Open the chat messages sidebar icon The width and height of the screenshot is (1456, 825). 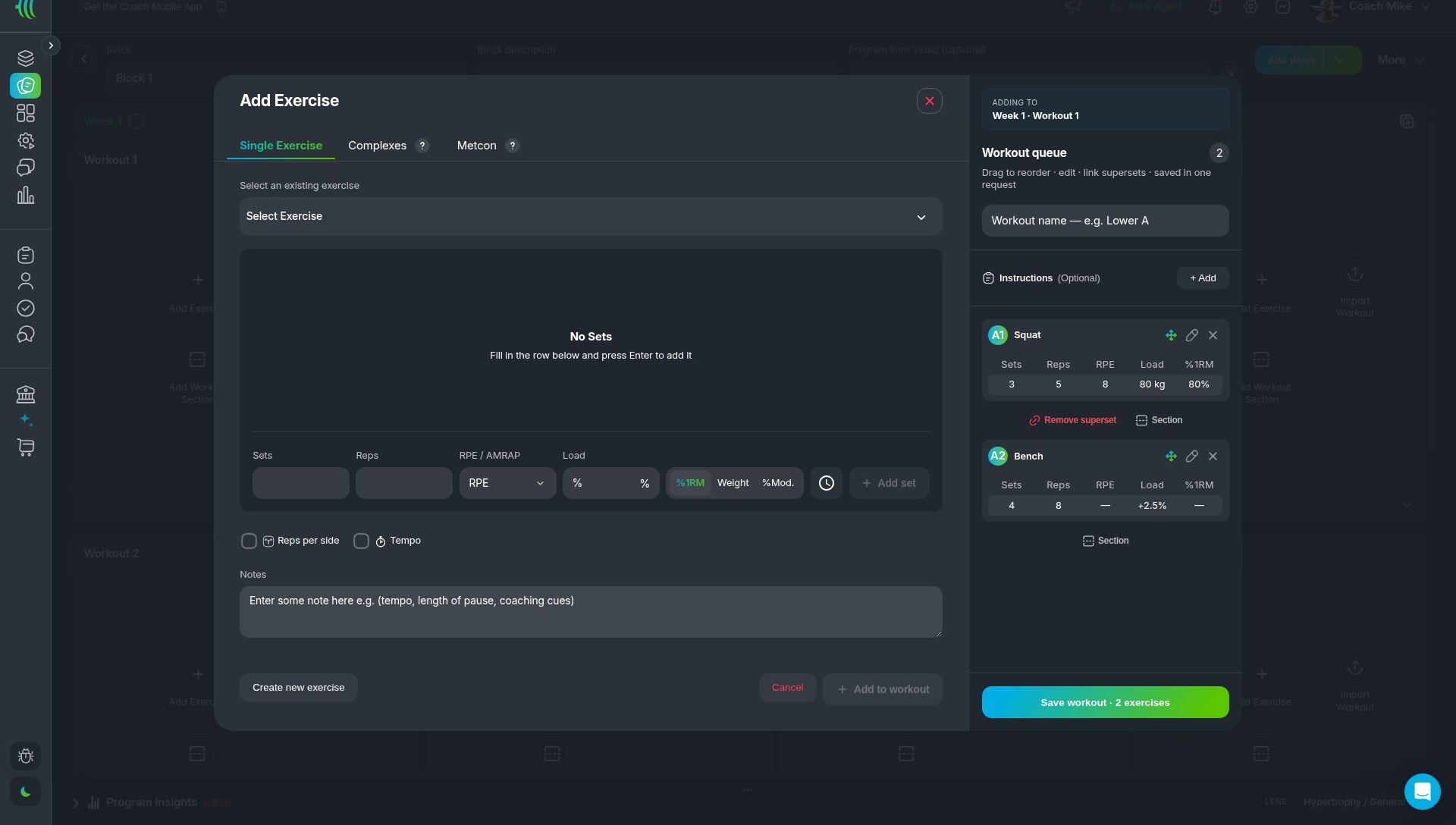tap(26, 168)
